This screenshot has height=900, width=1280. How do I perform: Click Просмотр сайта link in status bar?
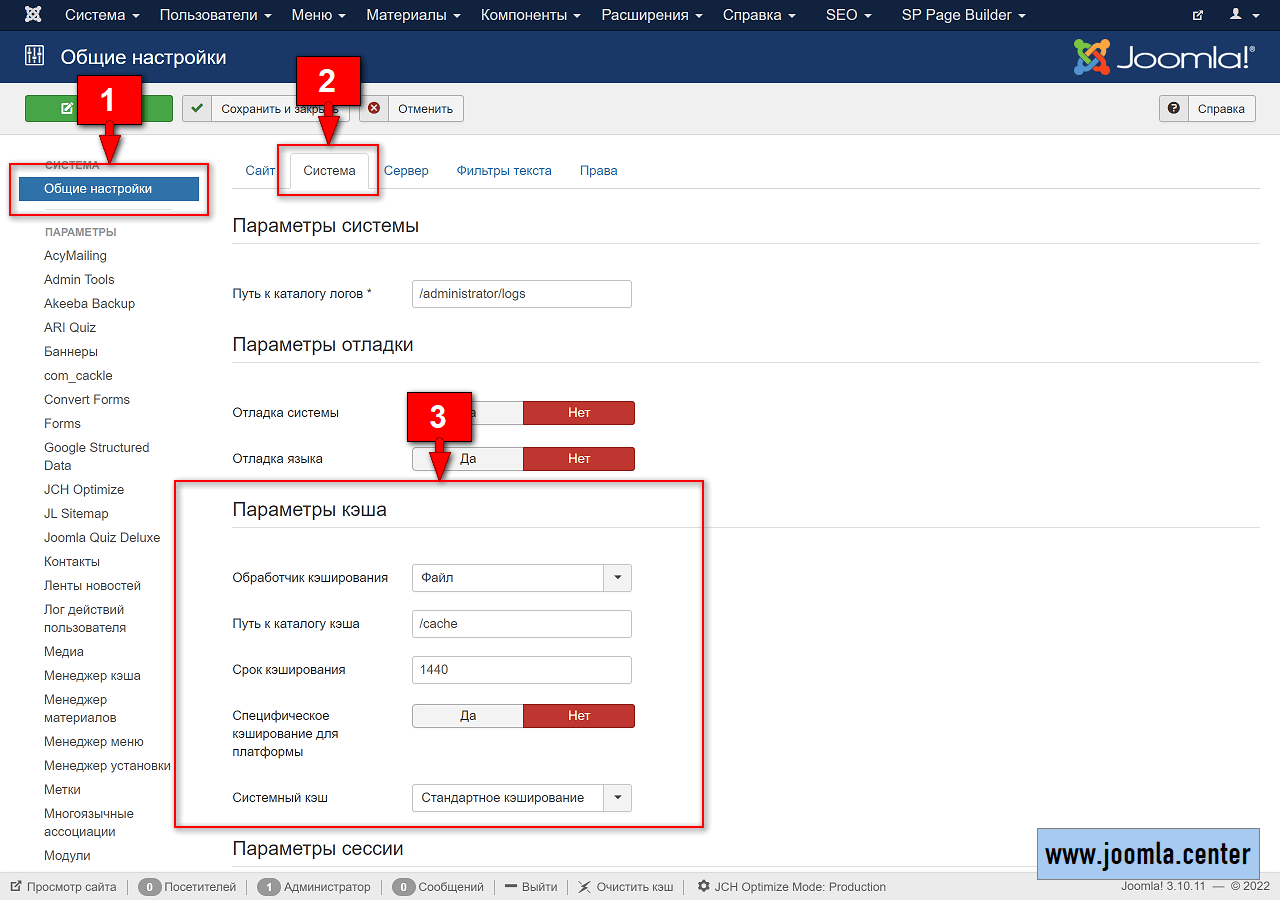point(71,887)
